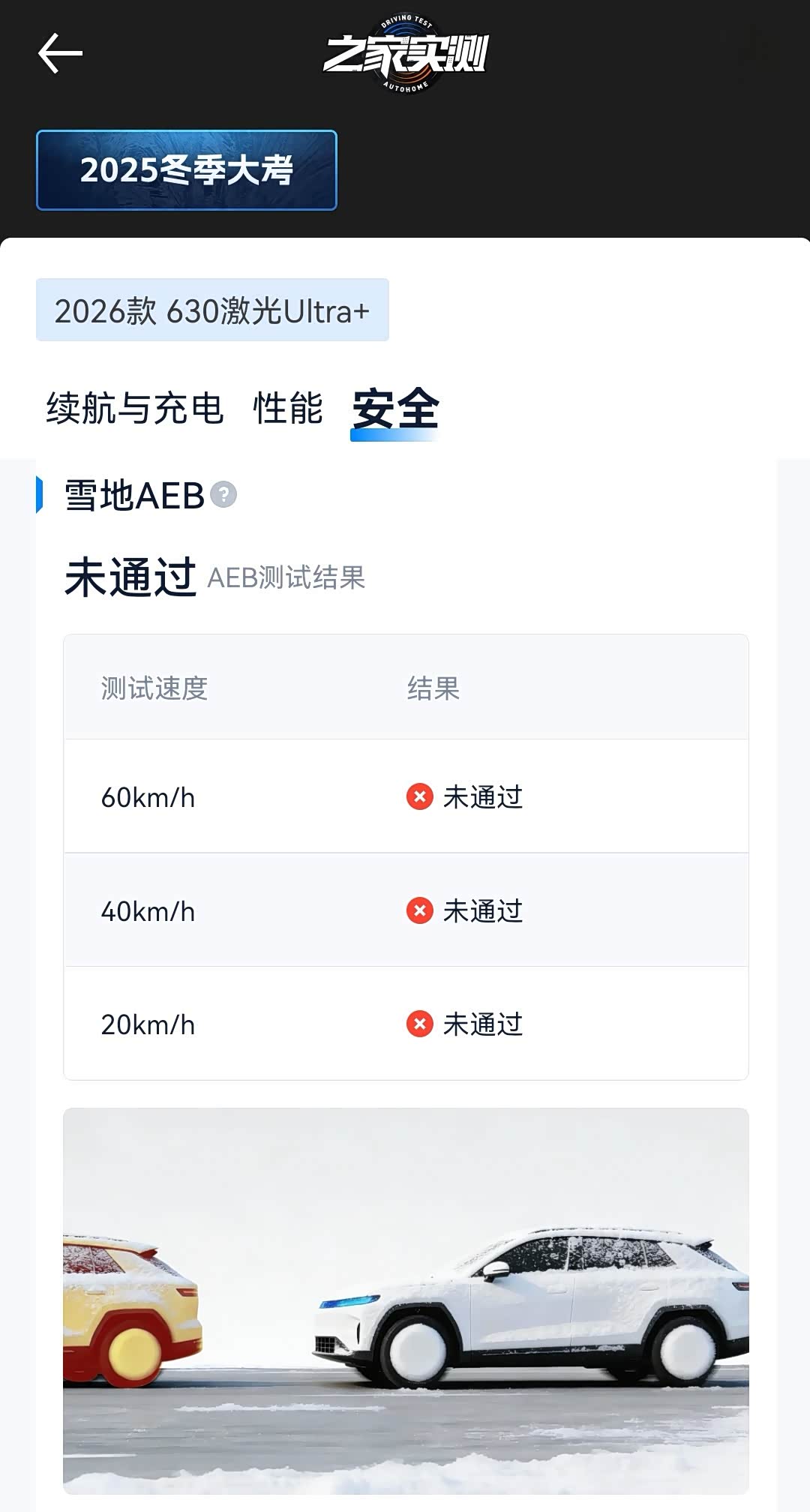The height and width of the screenshot is (1512, 810).
Task: Tap the AEB测试结果 label
Action: (x=286, y=578)
